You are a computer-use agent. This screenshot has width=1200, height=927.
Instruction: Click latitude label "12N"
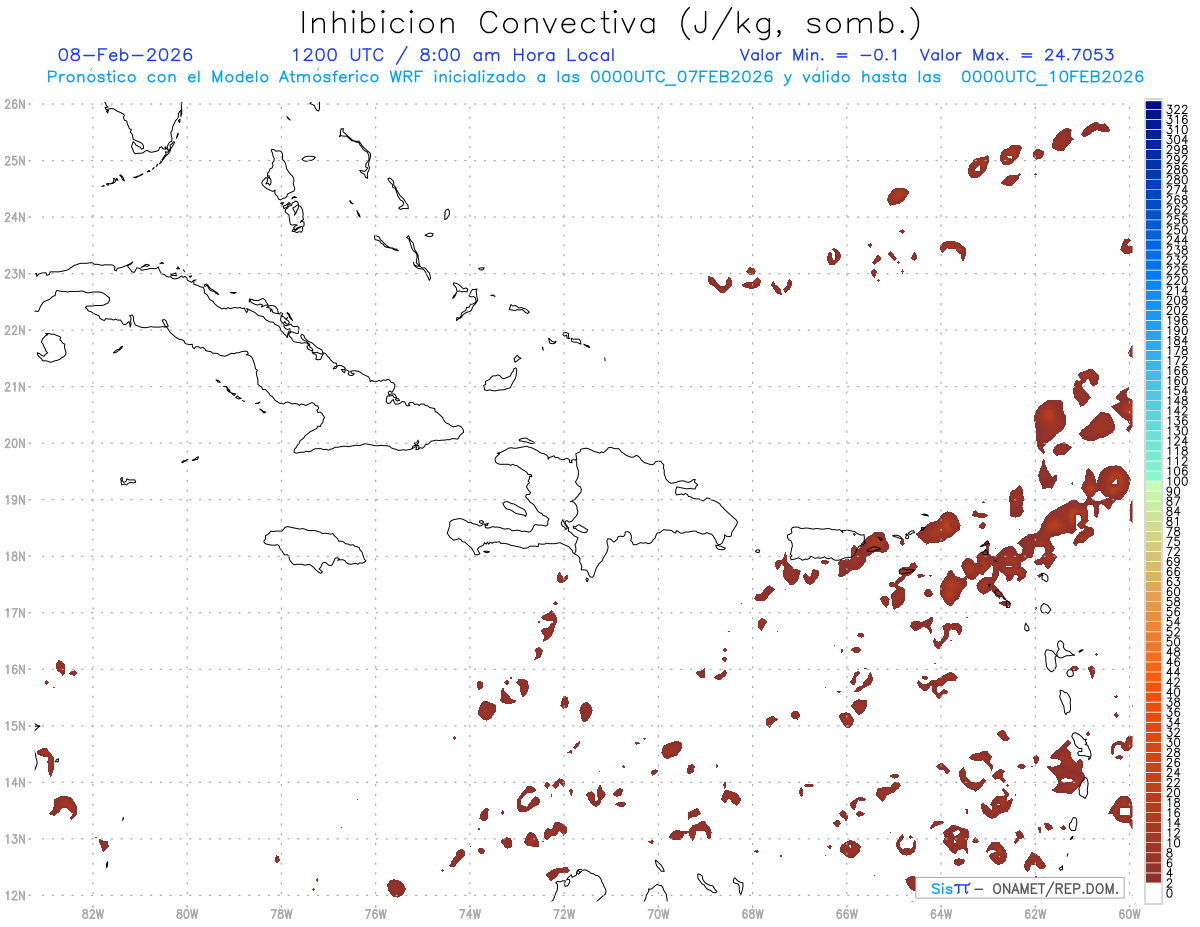(x=15, y=895)
